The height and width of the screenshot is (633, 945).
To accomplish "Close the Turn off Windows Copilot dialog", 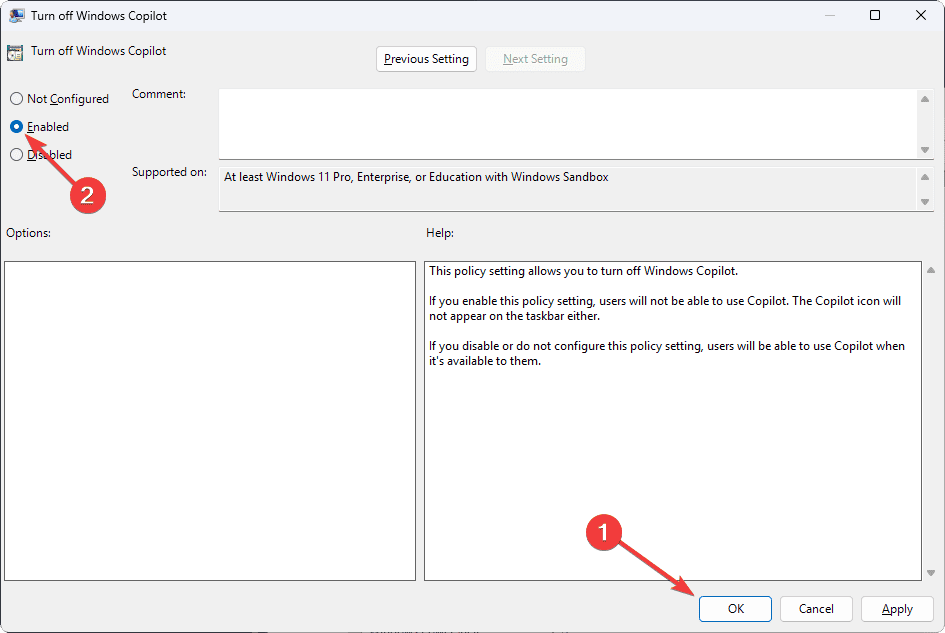I will click(x=921, y=16).
